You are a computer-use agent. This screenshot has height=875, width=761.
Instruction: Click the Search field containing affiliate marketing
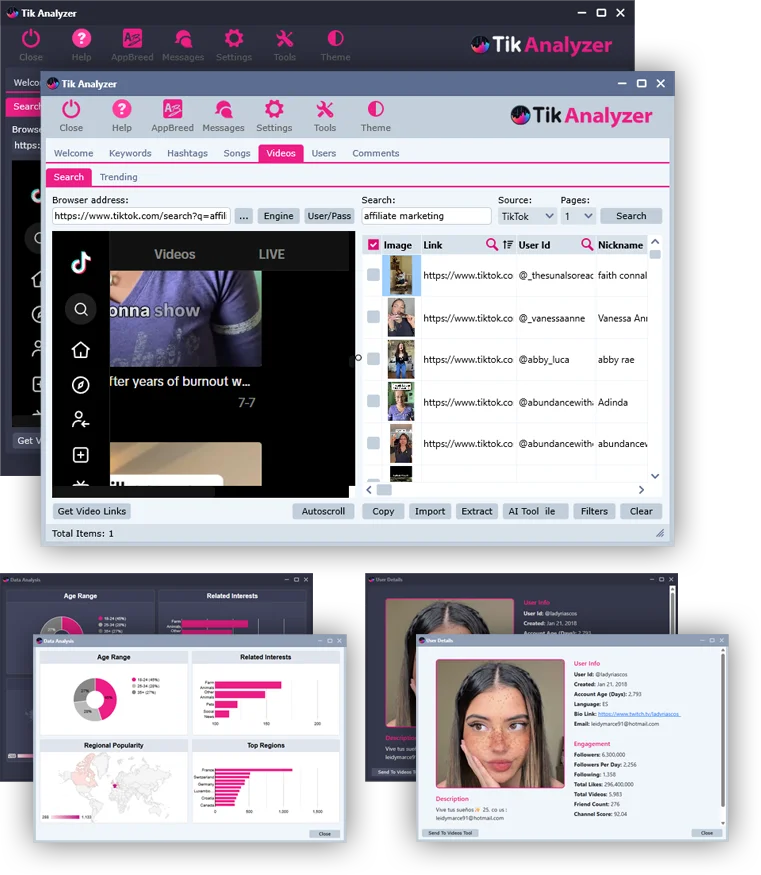(426, 216)
